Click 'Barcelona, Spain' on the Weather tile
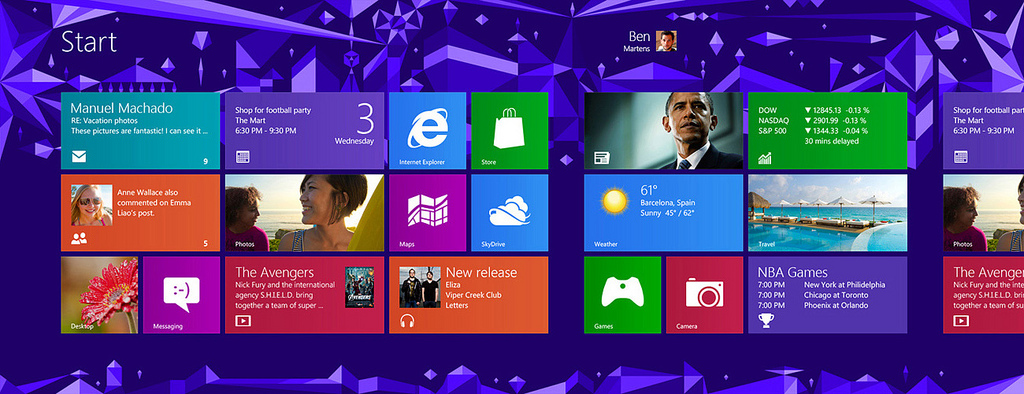The height and width of the screenshot is (394, 1024). (x=667, y=202)
